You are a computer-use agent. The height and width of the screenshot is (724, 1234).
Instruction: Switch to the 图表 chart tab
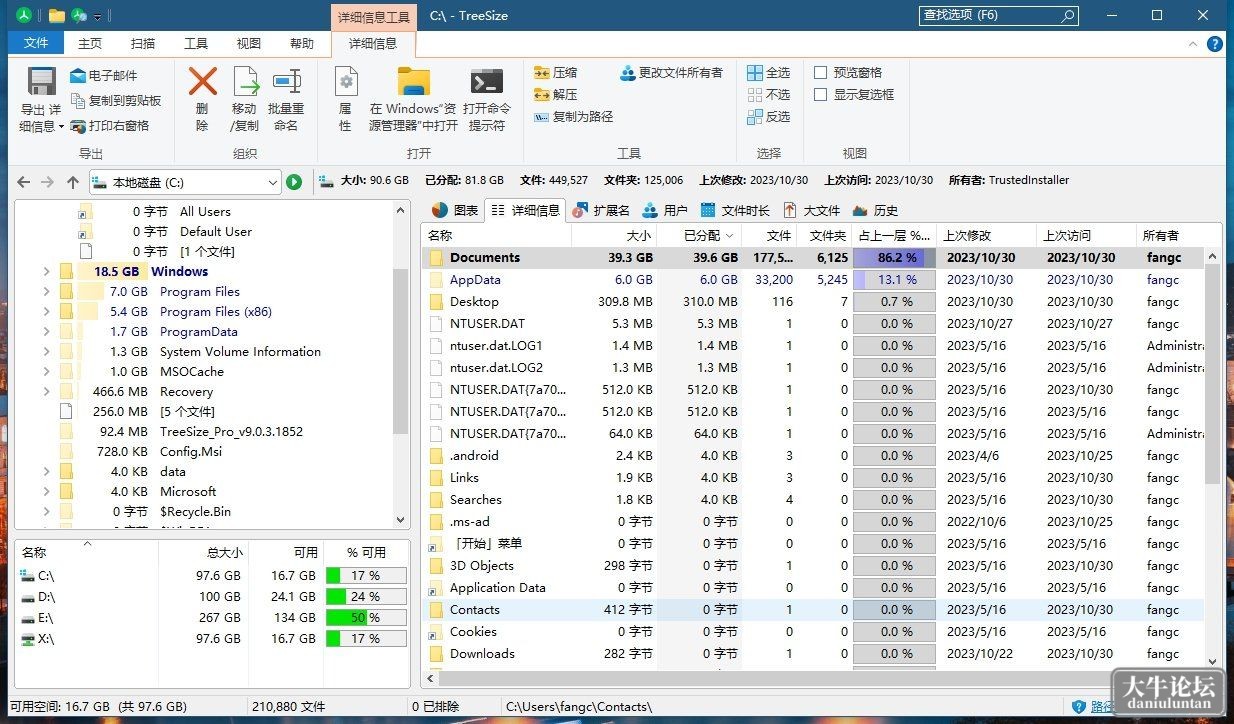[x=455, y=210]
